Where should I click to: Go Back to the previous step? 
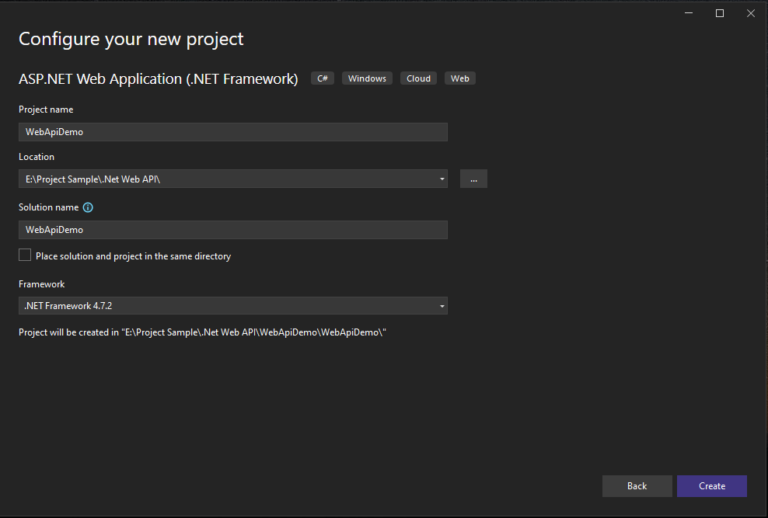637,486
